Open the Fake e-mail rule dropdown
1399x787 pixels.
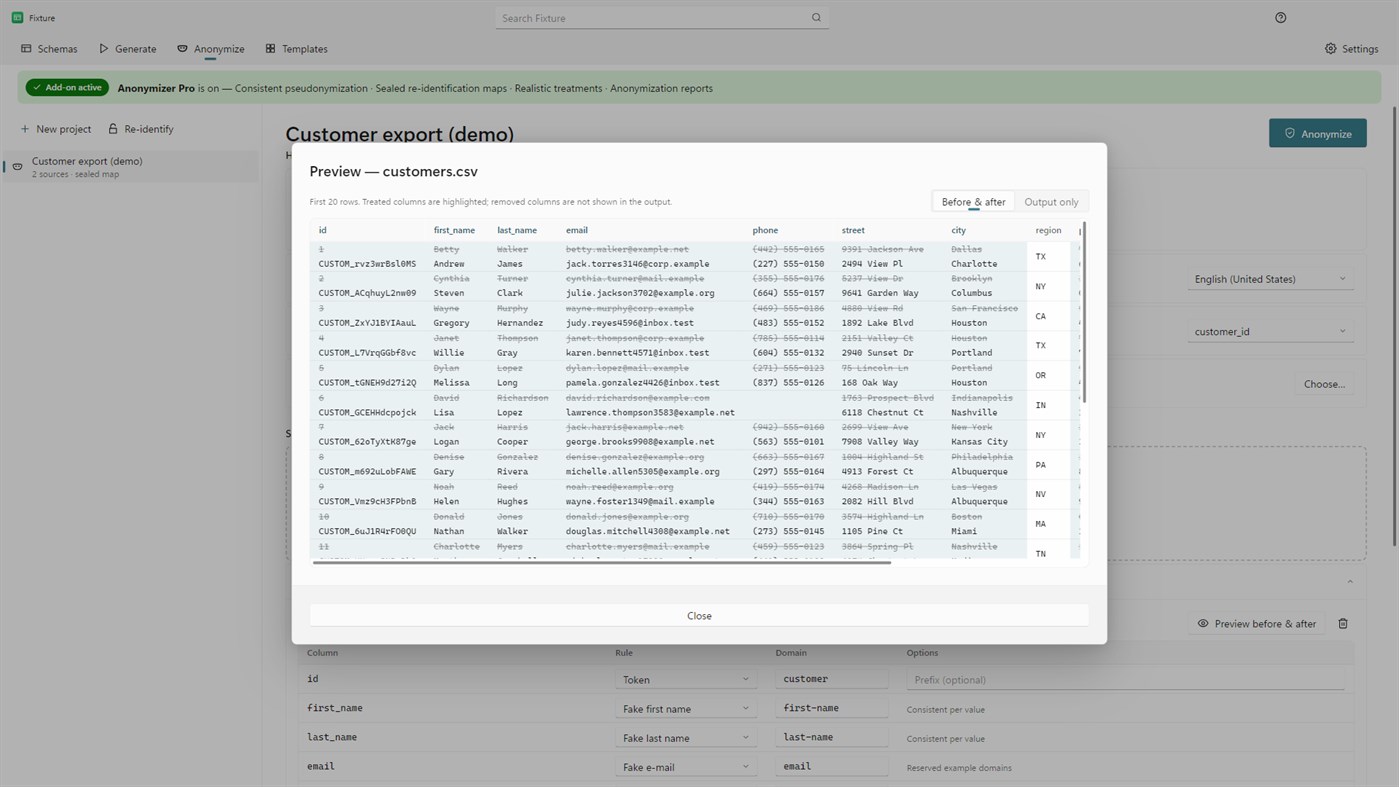point(685,767)
